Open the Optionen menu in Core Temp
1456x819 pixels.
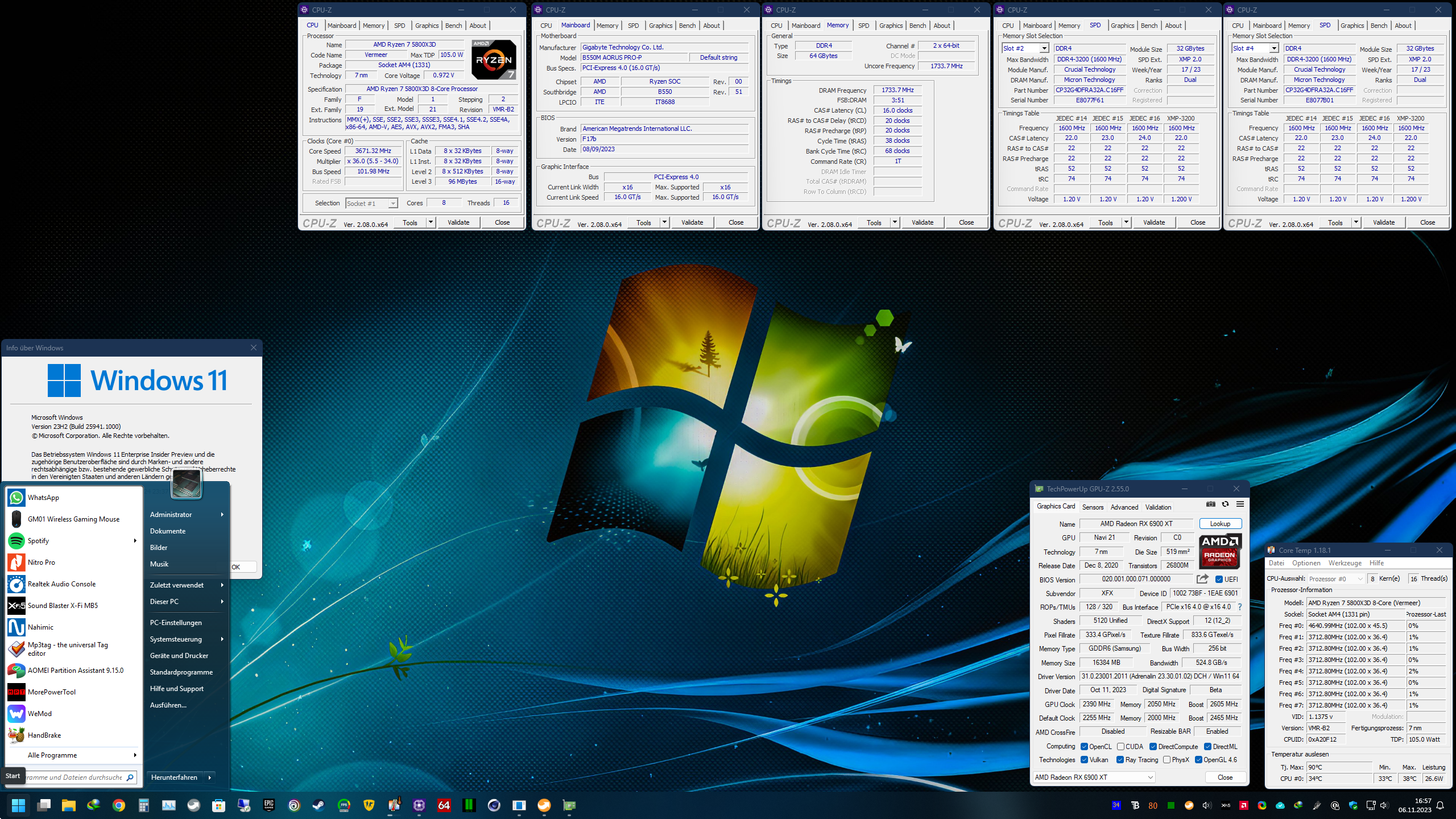click(x=1306, y=563)
